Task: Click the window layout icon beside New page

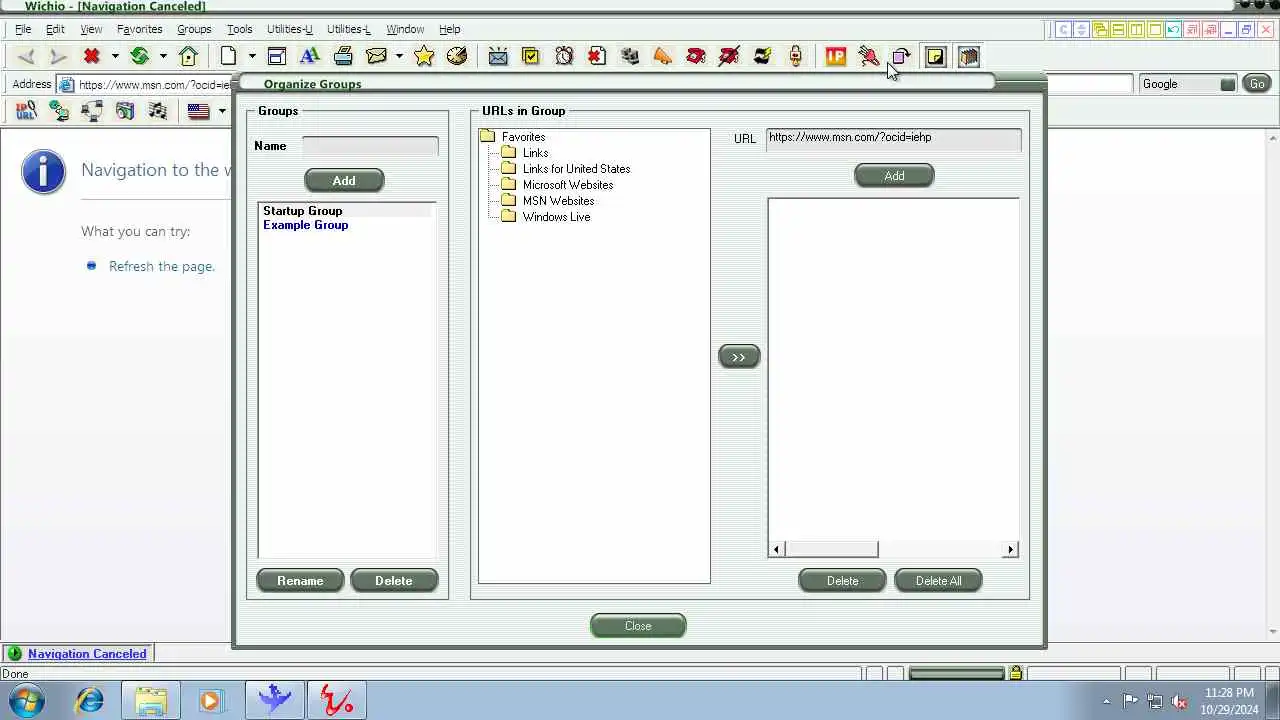Action: [277, 57]
